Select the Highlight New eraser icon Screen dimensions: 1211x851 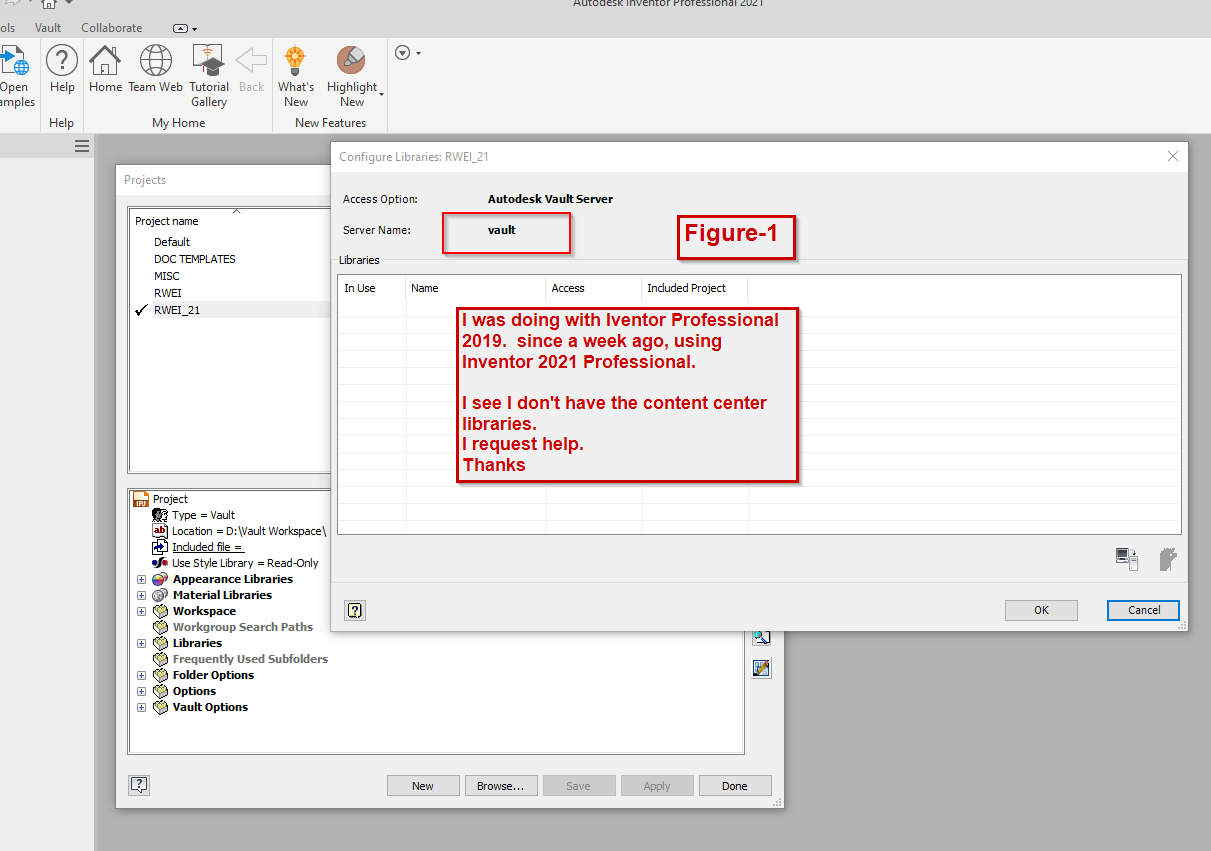point(351,61)
